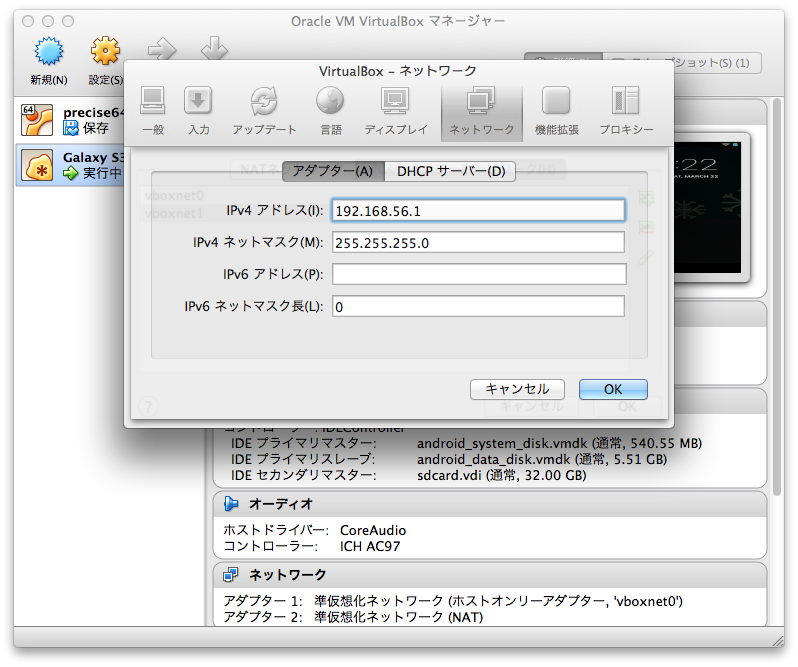Confirm with the blue OK button
This screenshot has height=667, width=798.
(x=613, y=389)
